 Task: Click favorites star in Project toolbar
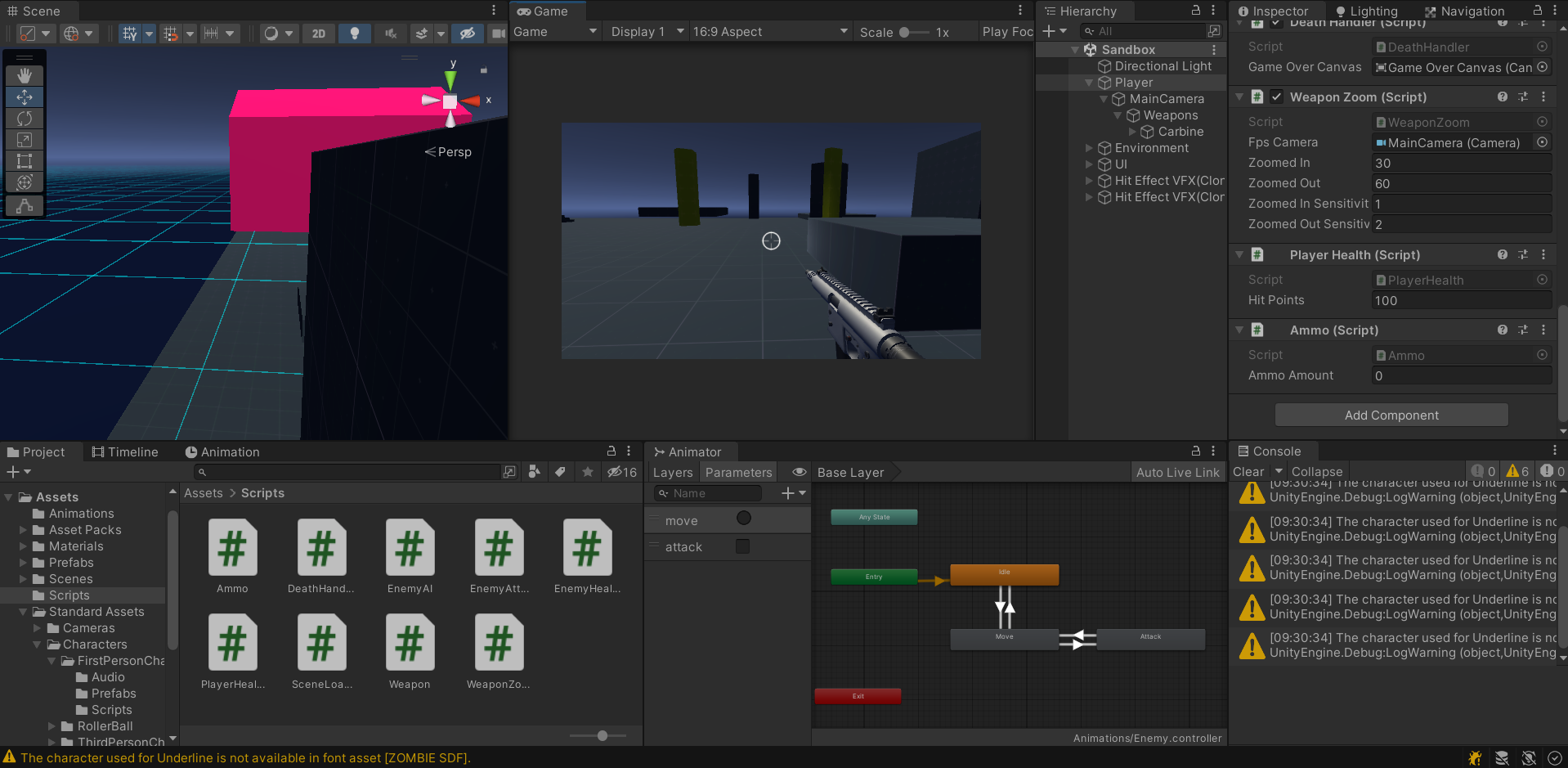tap(587, 472)
